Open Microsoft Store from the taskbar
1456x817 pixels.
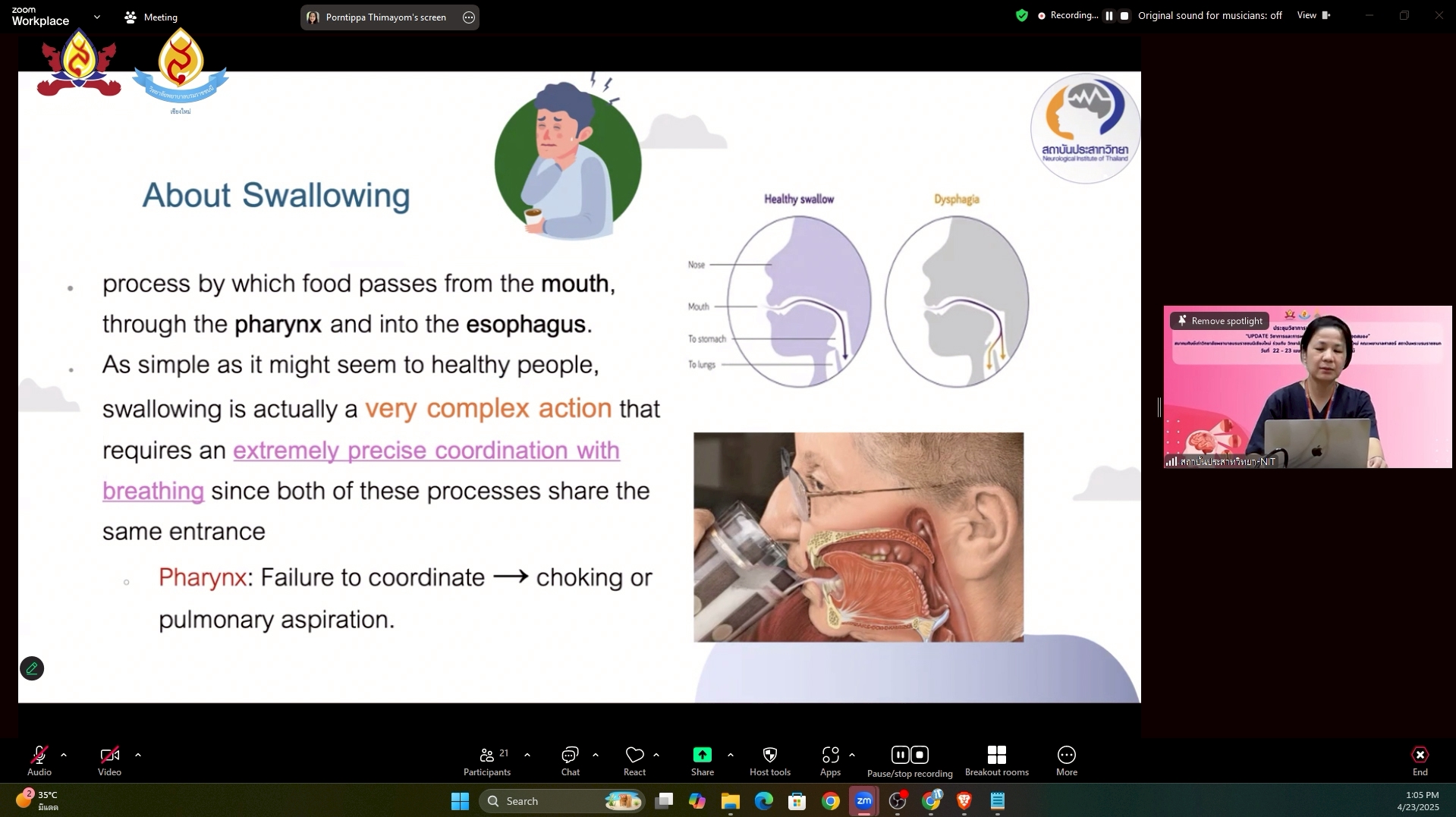(797, 801)
